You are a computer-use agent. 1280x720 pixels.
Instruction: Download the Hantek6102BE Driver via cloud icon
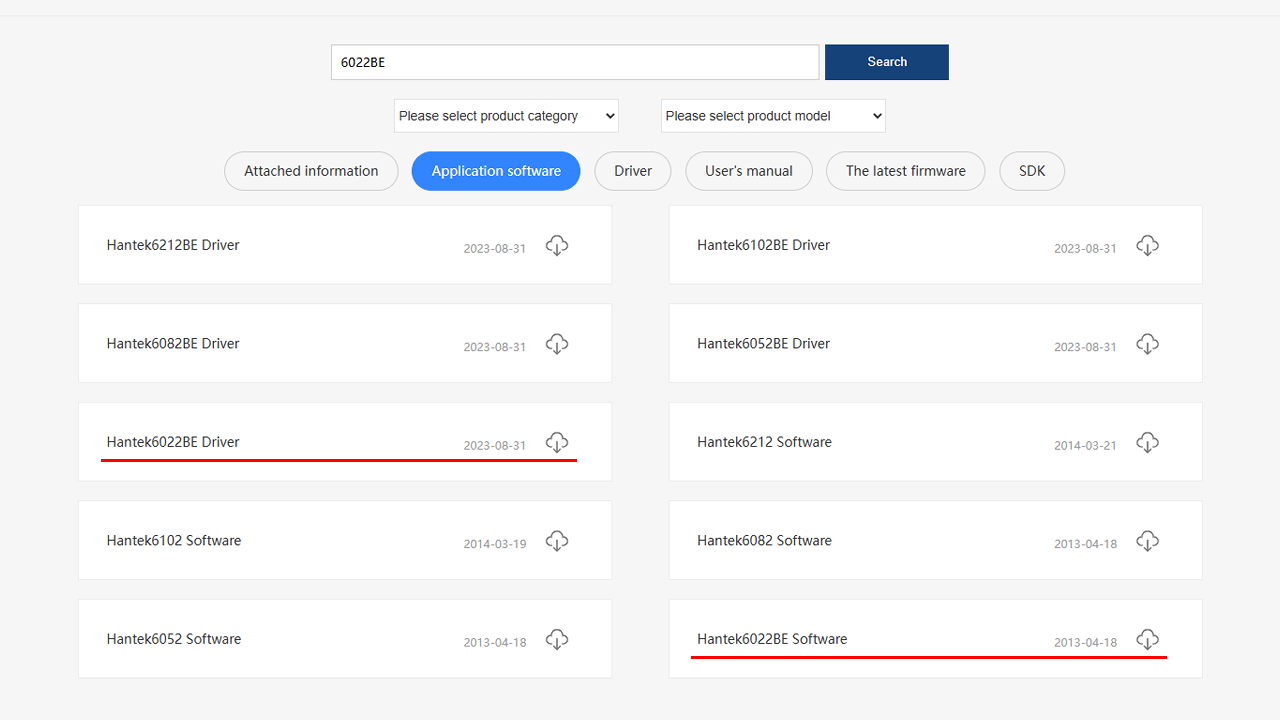tap(1148, 245)
